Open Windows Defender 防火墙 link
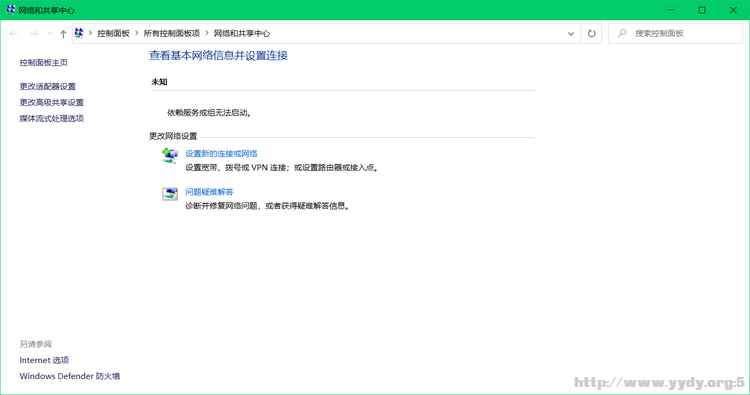Screen dimensions: 750x395 [x=69, y=376]
